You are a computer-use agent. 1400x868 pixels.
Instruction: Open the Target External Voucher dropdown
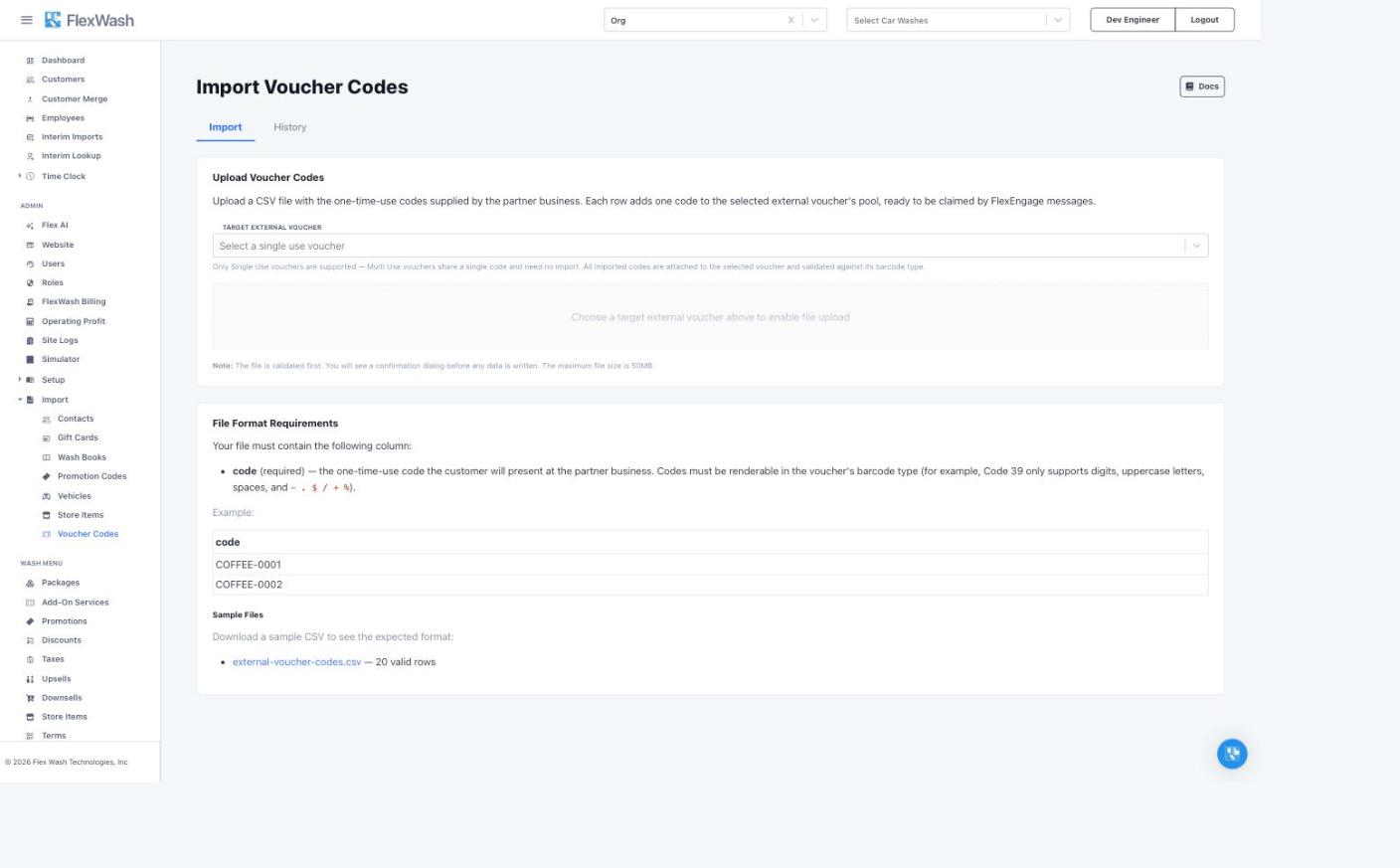[x=710, y=246]
